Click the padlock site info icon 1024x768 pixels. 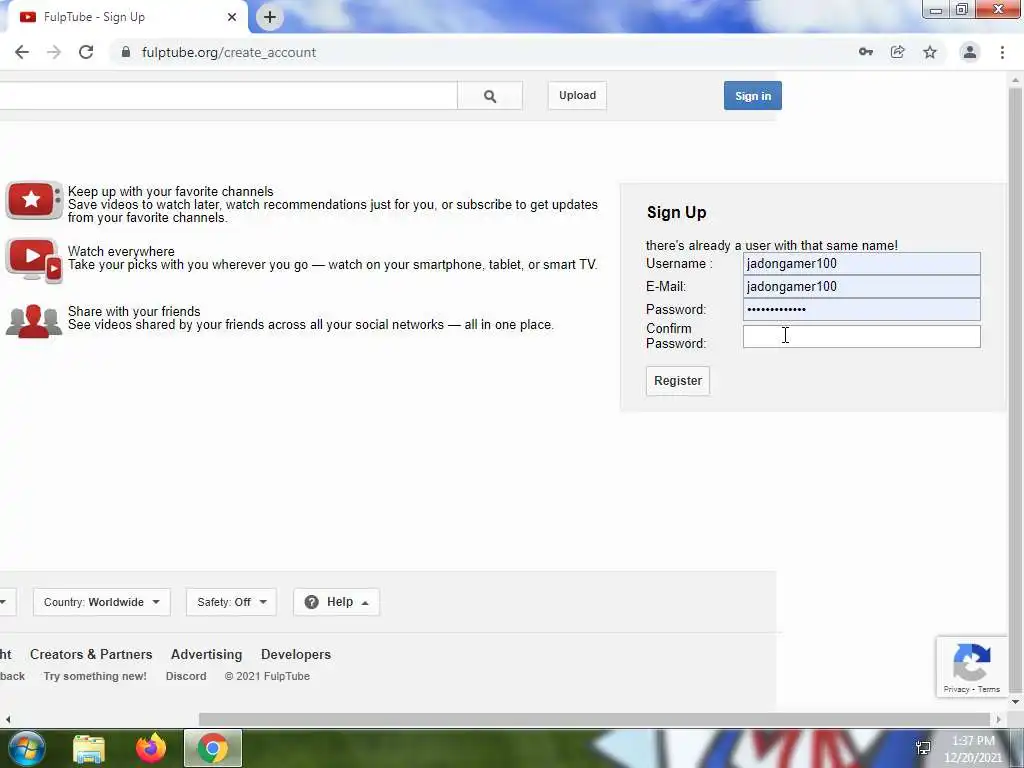coord(125,52)
